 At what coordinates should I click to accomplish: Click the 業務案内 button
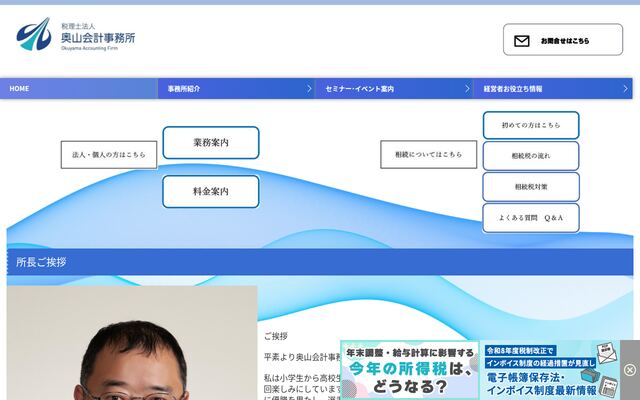[x=211, y=142]
